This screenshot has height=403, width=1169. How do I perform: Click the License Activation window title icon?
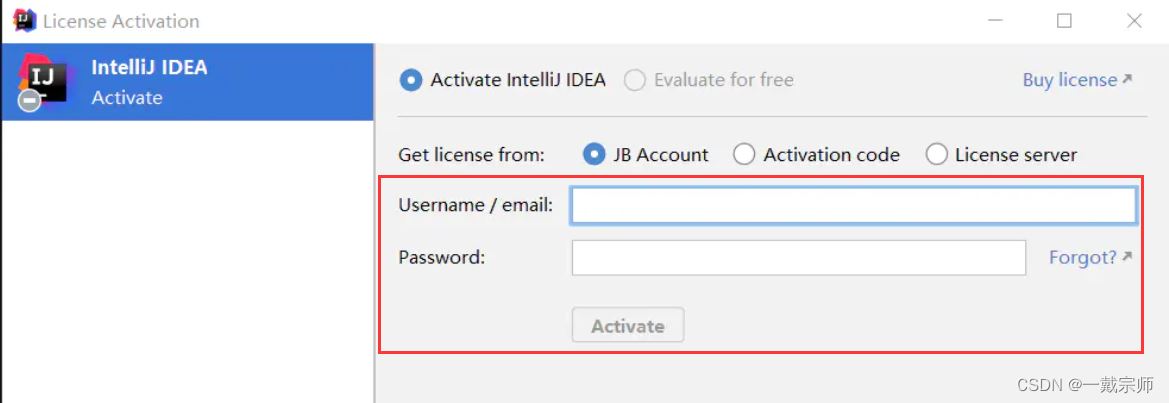tap(24, 20)
